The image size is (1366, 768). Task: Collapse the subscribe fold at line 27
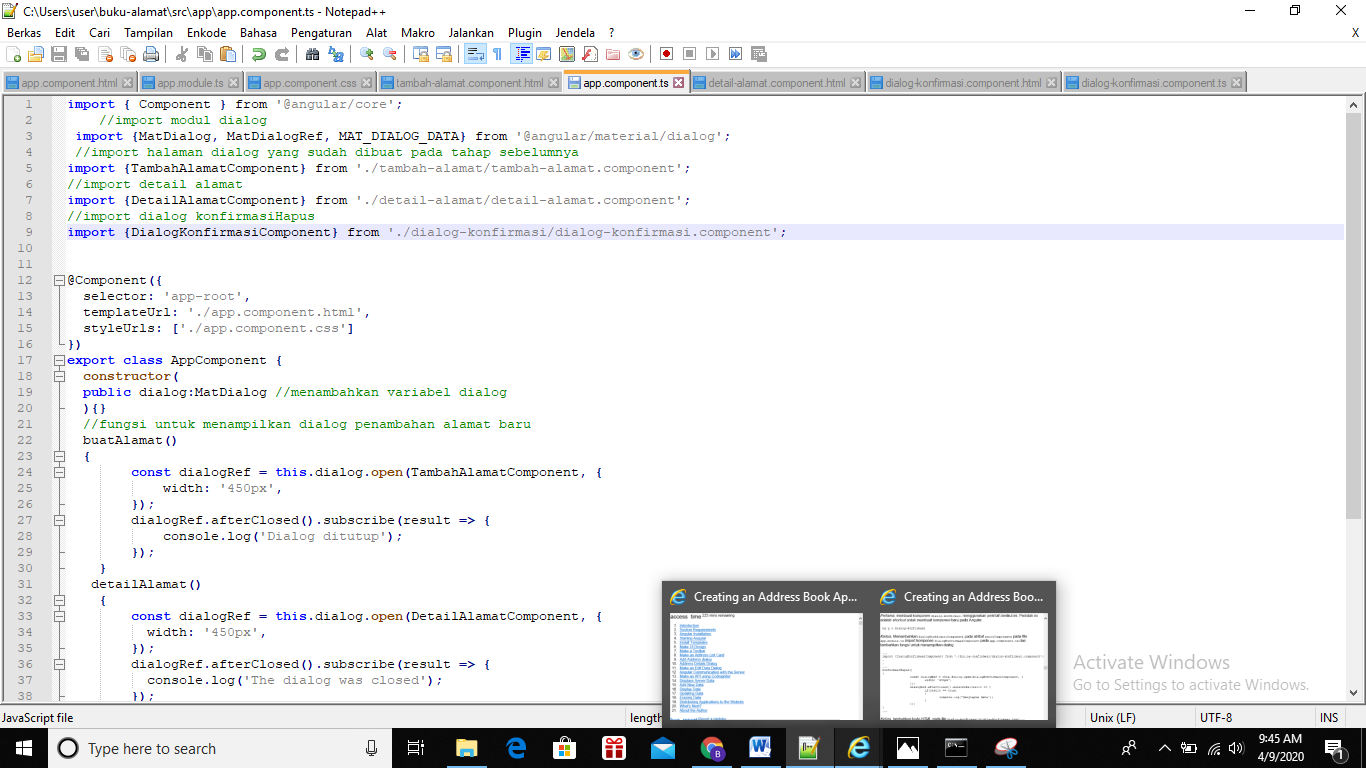pos(59,520)
